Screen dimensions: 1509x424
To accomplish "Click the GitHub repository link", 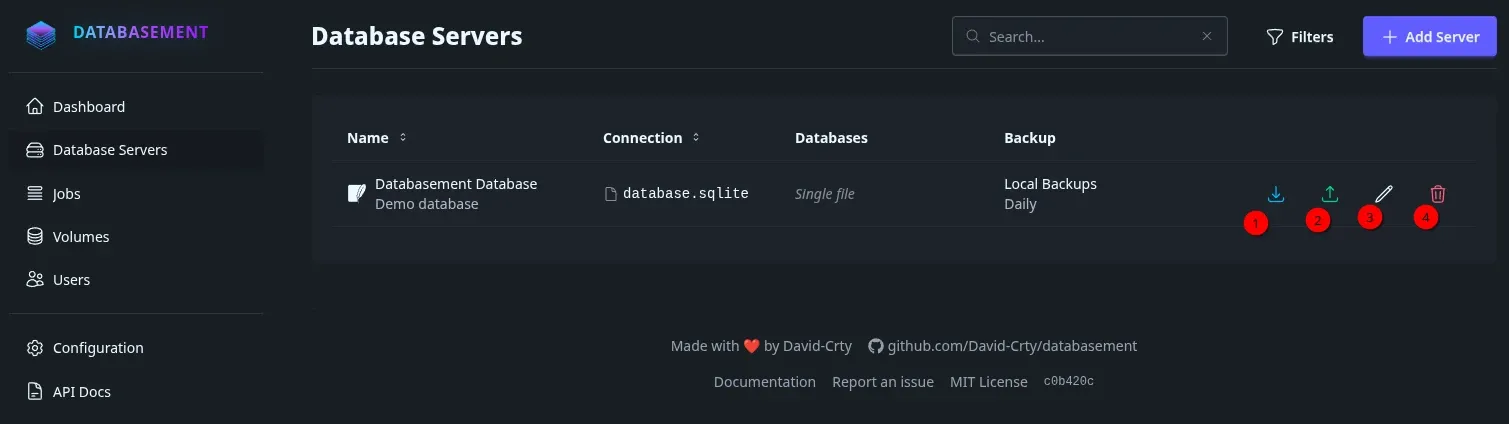I will click(1002, 346).
